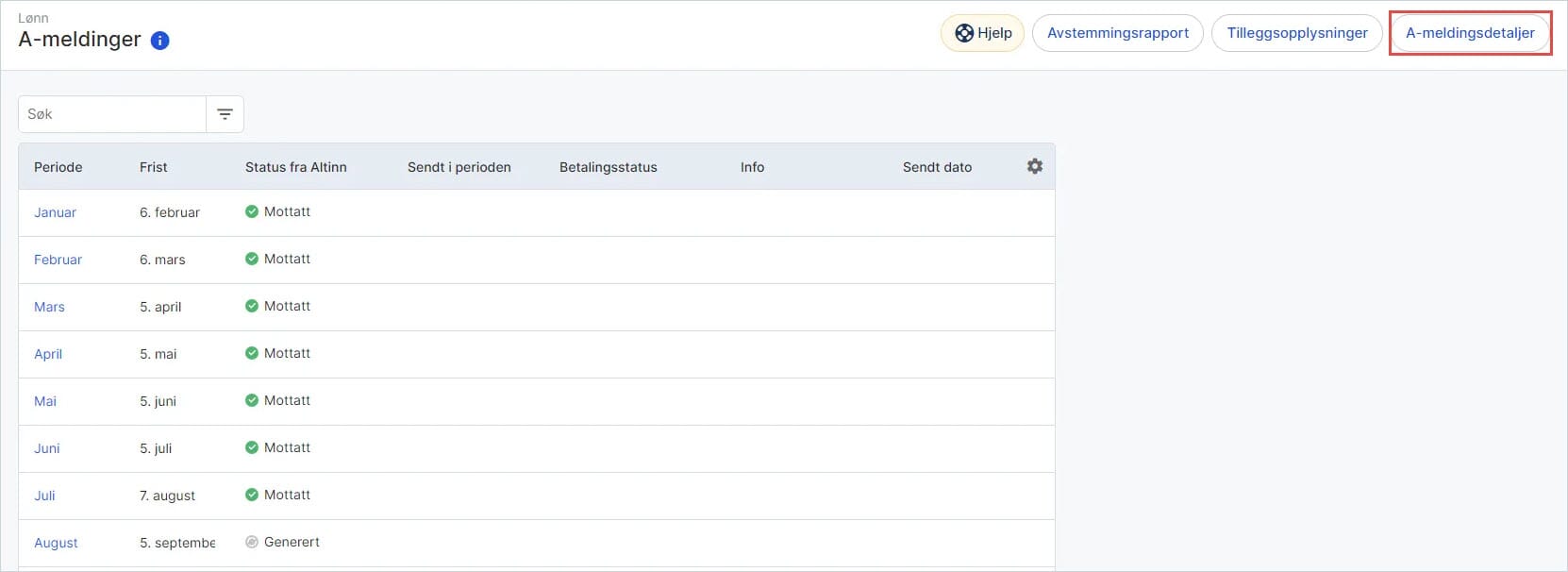Image resolution: width=1568 pixels, height=572 pixels.
Task: Open Avstemmingsrapport
Action: [1118, 33]
